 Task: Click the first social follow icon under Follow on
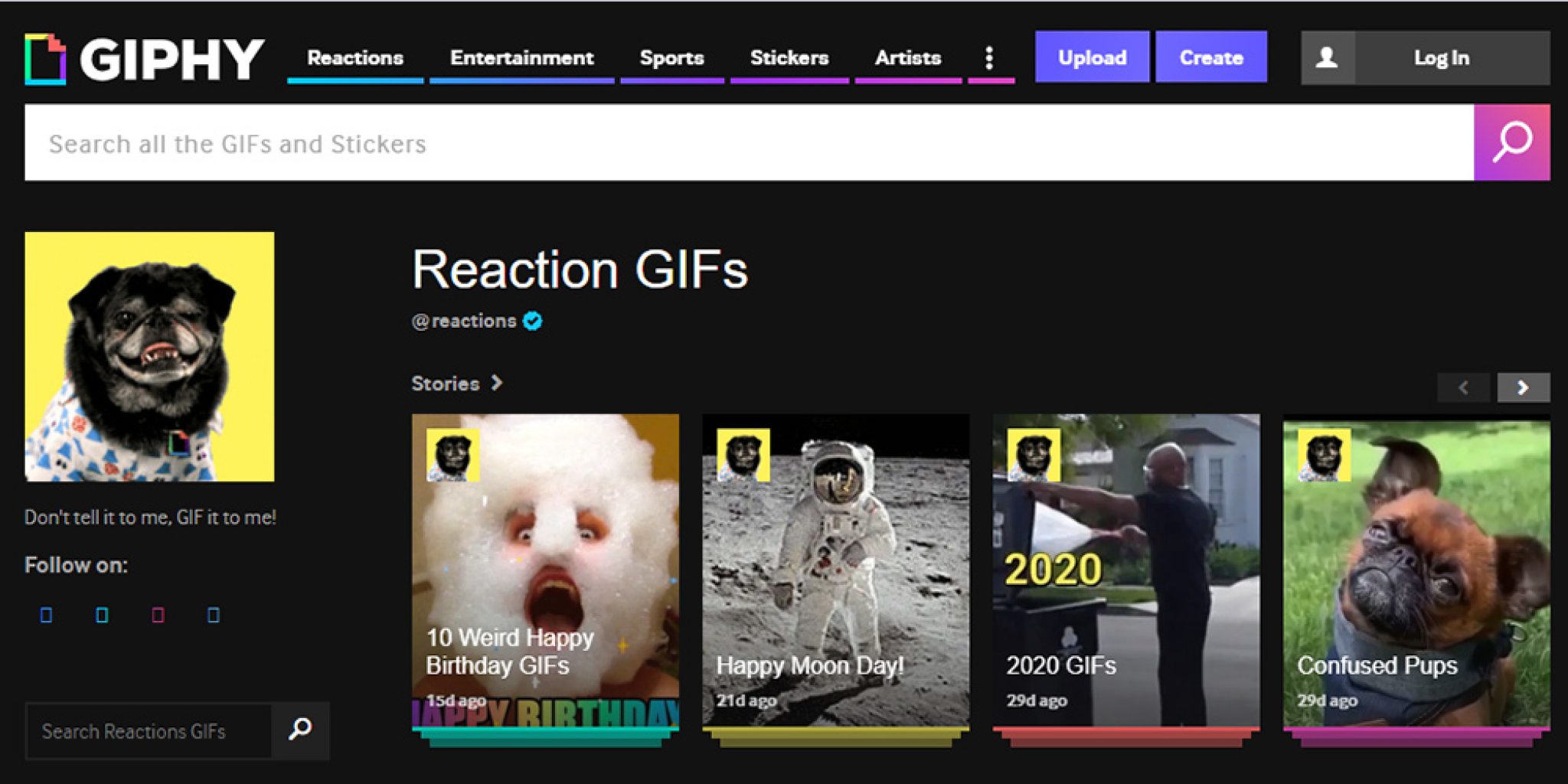(45, 614)
